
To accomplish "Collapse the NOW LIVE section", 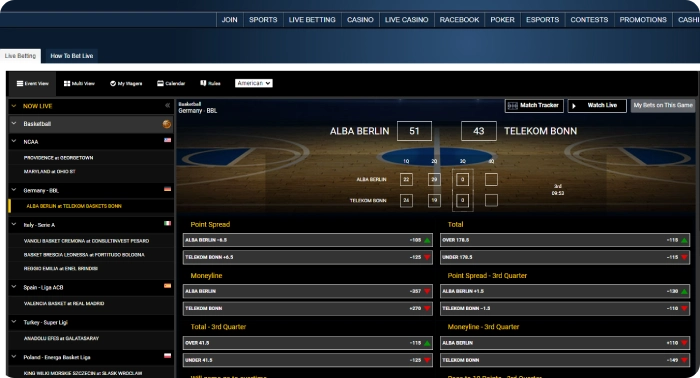I will (x=14, y=106).
